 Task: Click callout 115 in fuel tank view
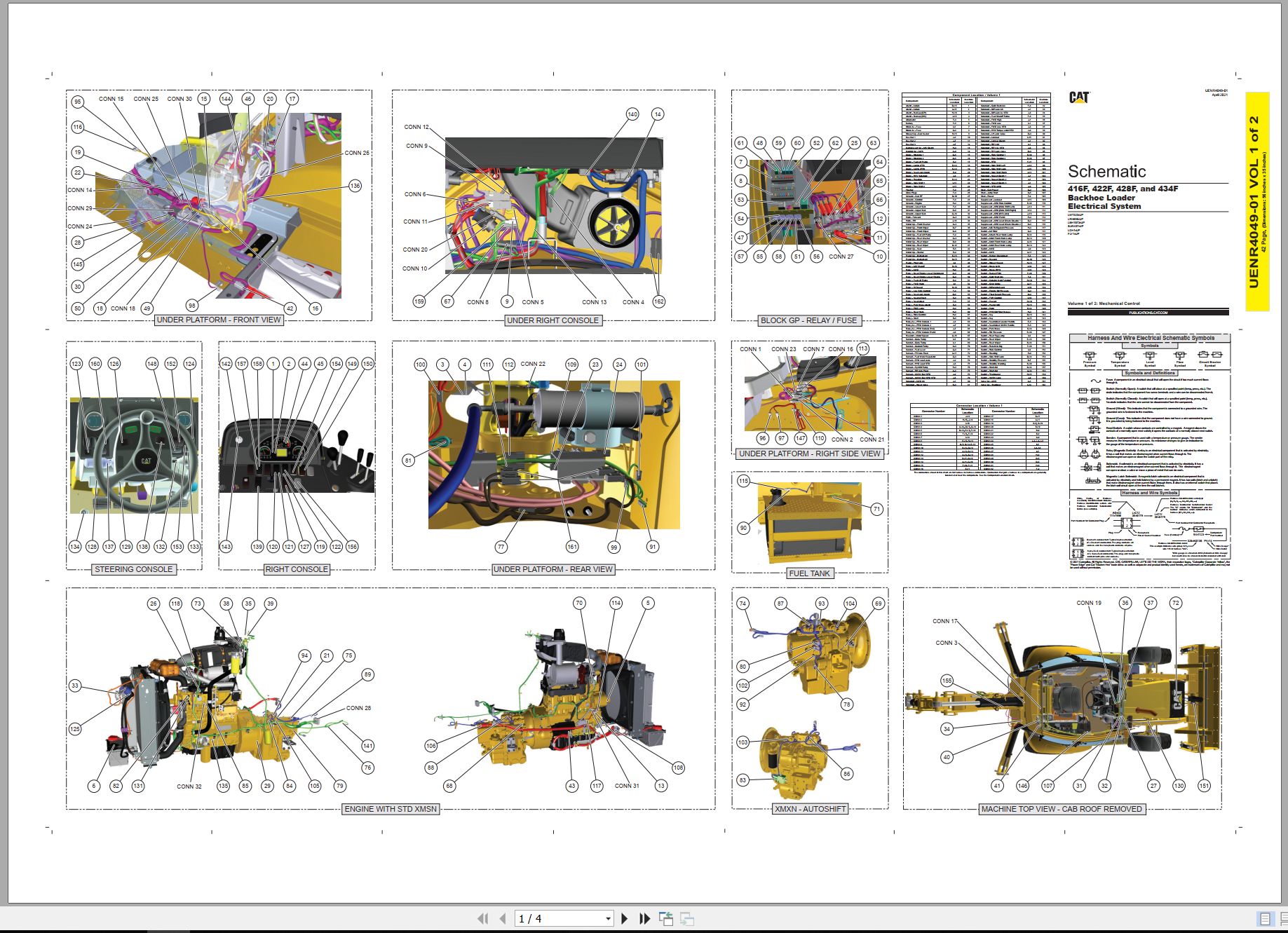pyautogui.click(x=743, y=481)
